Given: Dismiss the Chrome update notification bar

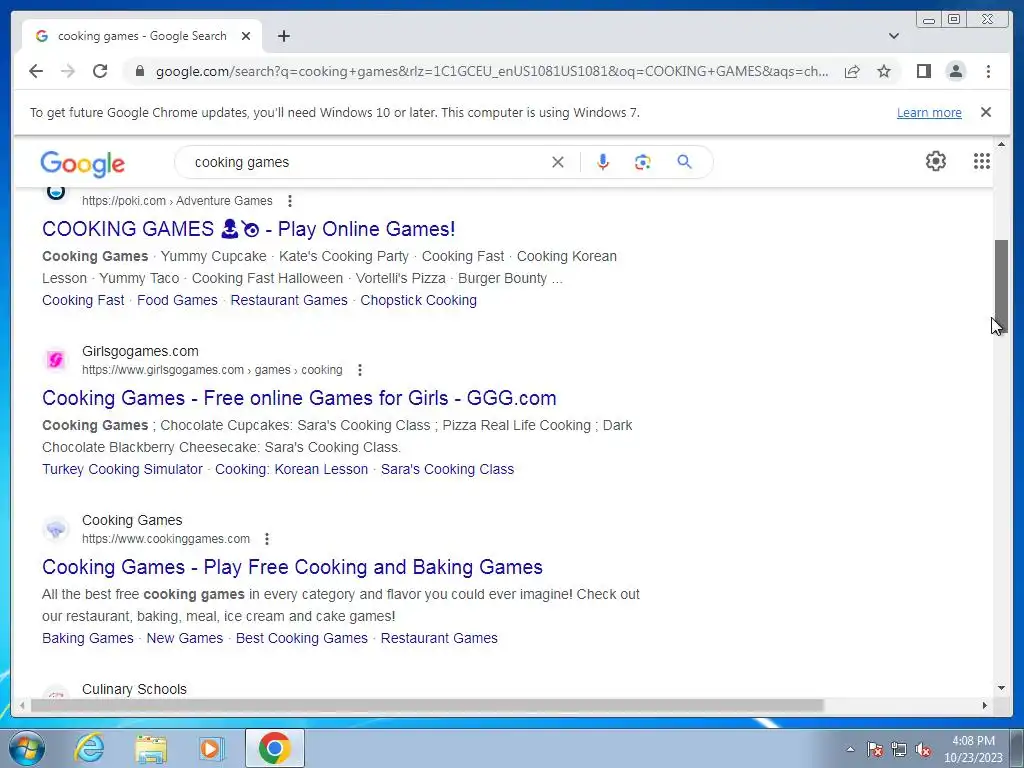Looking at the screenshot, I should click(x=986, y=112).
